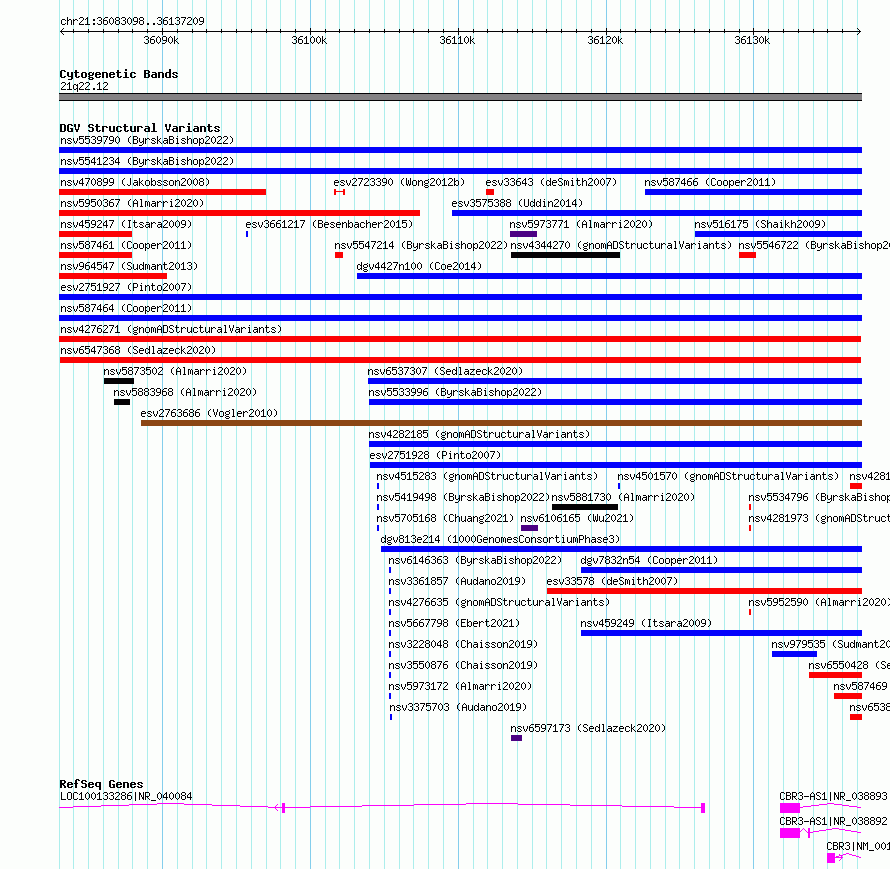Select dgv7832n54 (Cooper2011) label
Viewport: 890px width, 869px height.
(x=649, y=560)
